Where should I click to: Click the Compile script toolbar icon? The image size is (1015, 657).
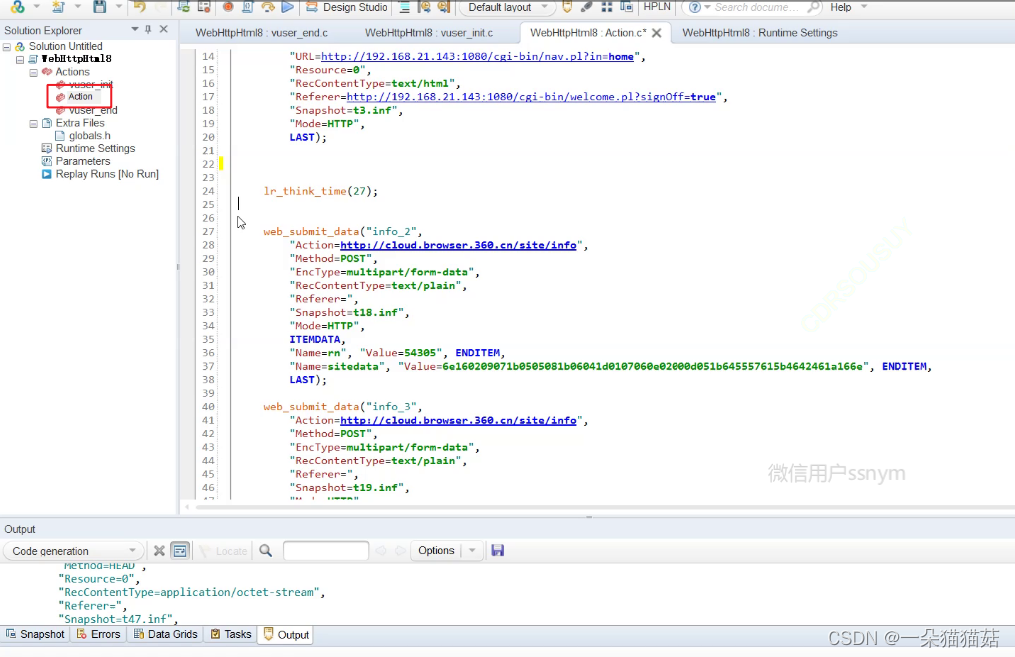tap(247, 6)
